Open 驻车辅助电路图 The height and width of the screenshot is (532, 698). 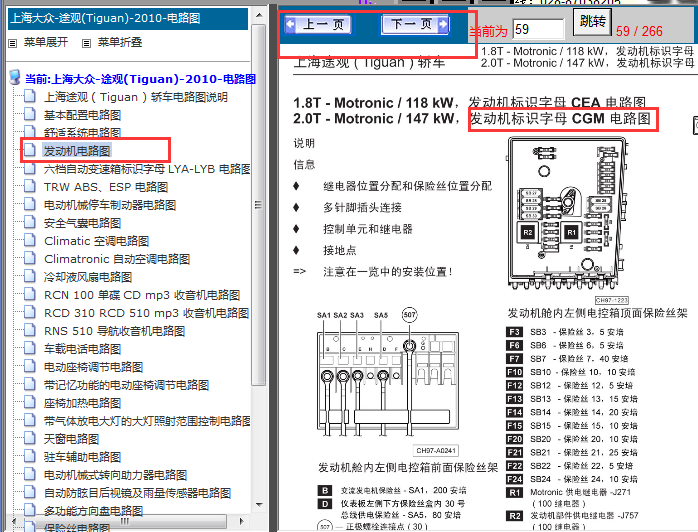(x=82, y=457)
